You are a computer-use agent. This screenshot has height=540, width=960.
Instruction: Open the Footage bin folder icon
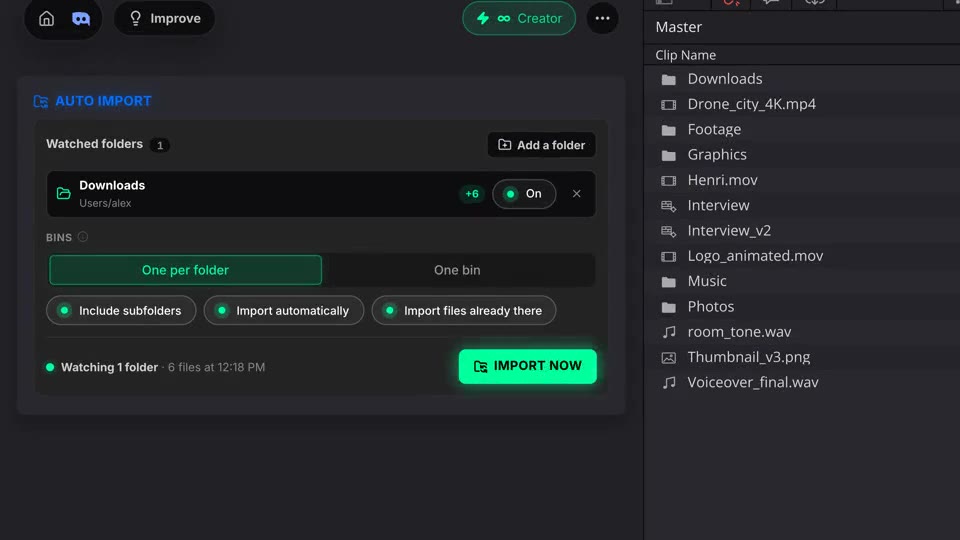(x=669, y=130)
